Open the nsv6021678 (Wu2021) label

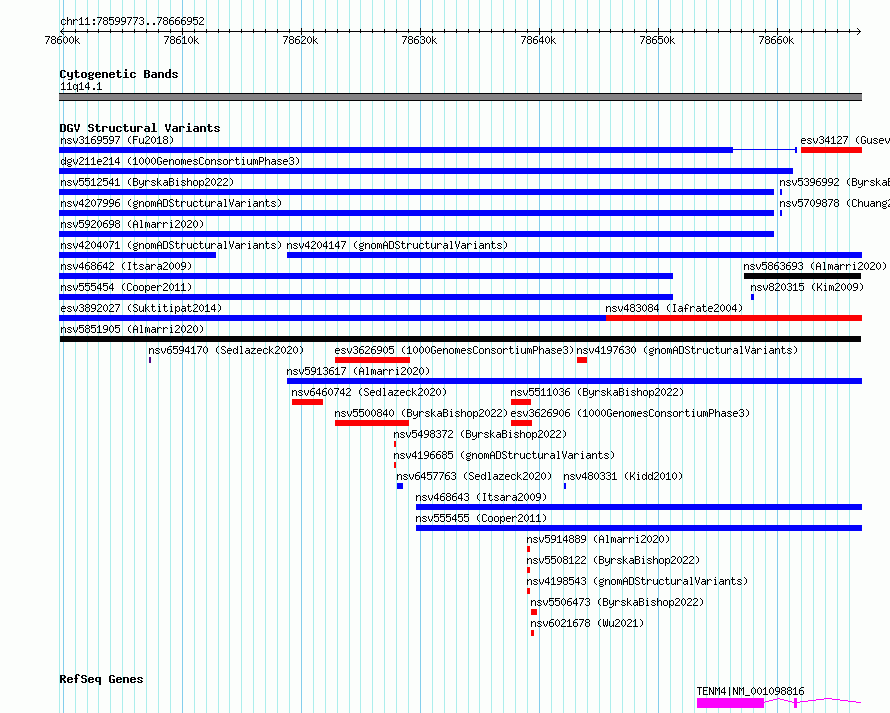click(x=587, y=623)
